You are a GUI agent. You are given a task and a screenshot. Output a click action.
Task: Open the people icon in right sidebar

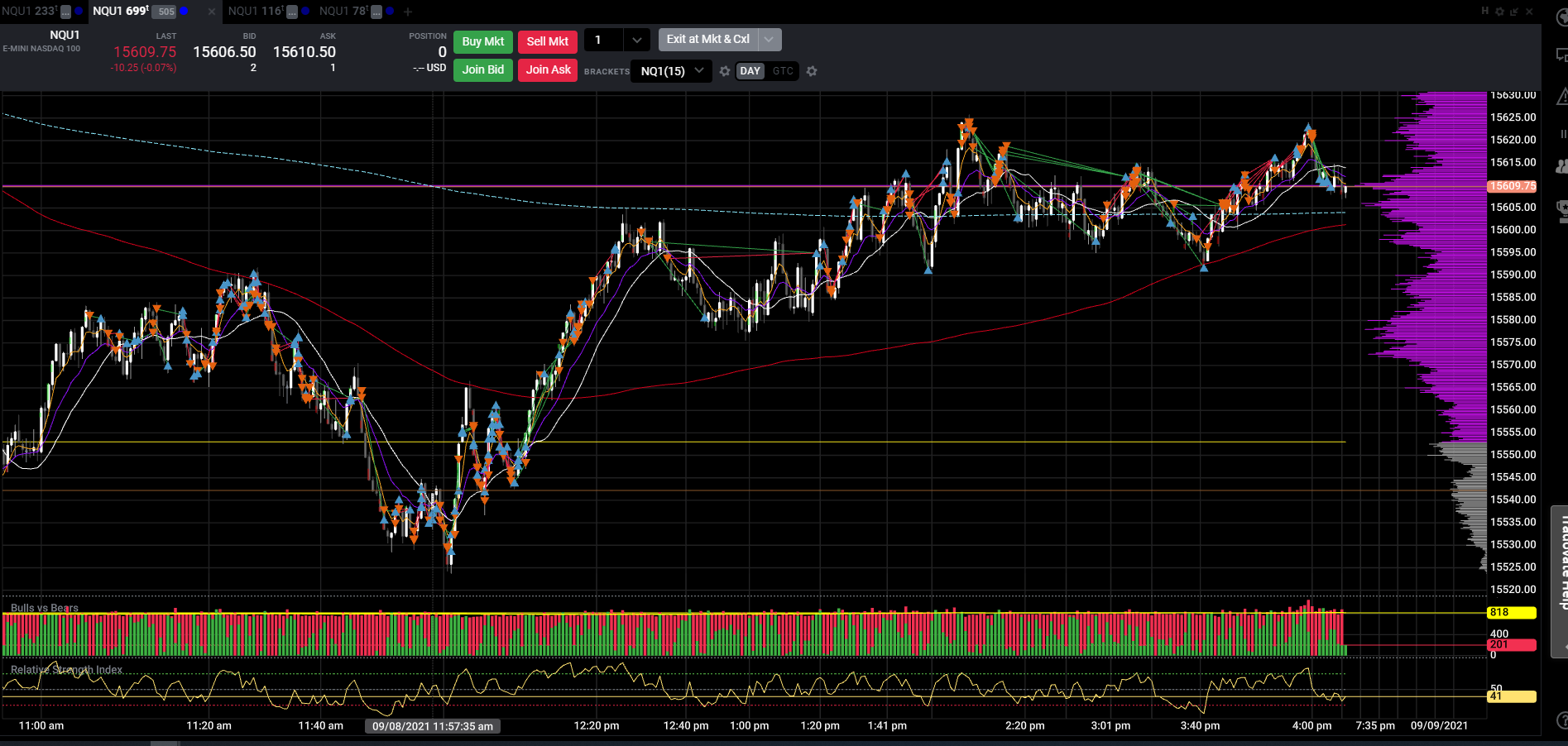pos(1561,166)
